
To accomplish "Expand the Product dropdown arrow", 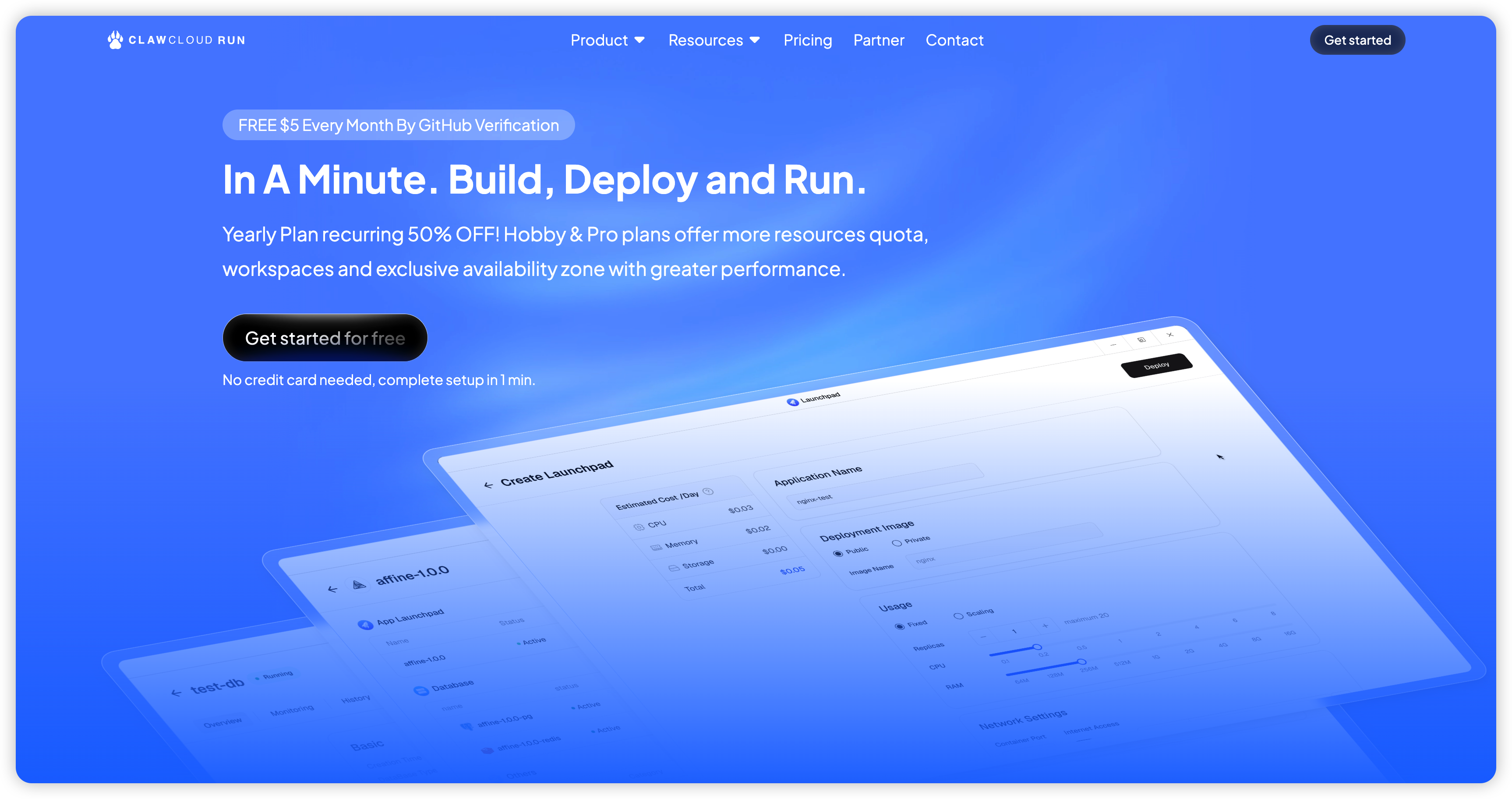I will tap(640, 40).
